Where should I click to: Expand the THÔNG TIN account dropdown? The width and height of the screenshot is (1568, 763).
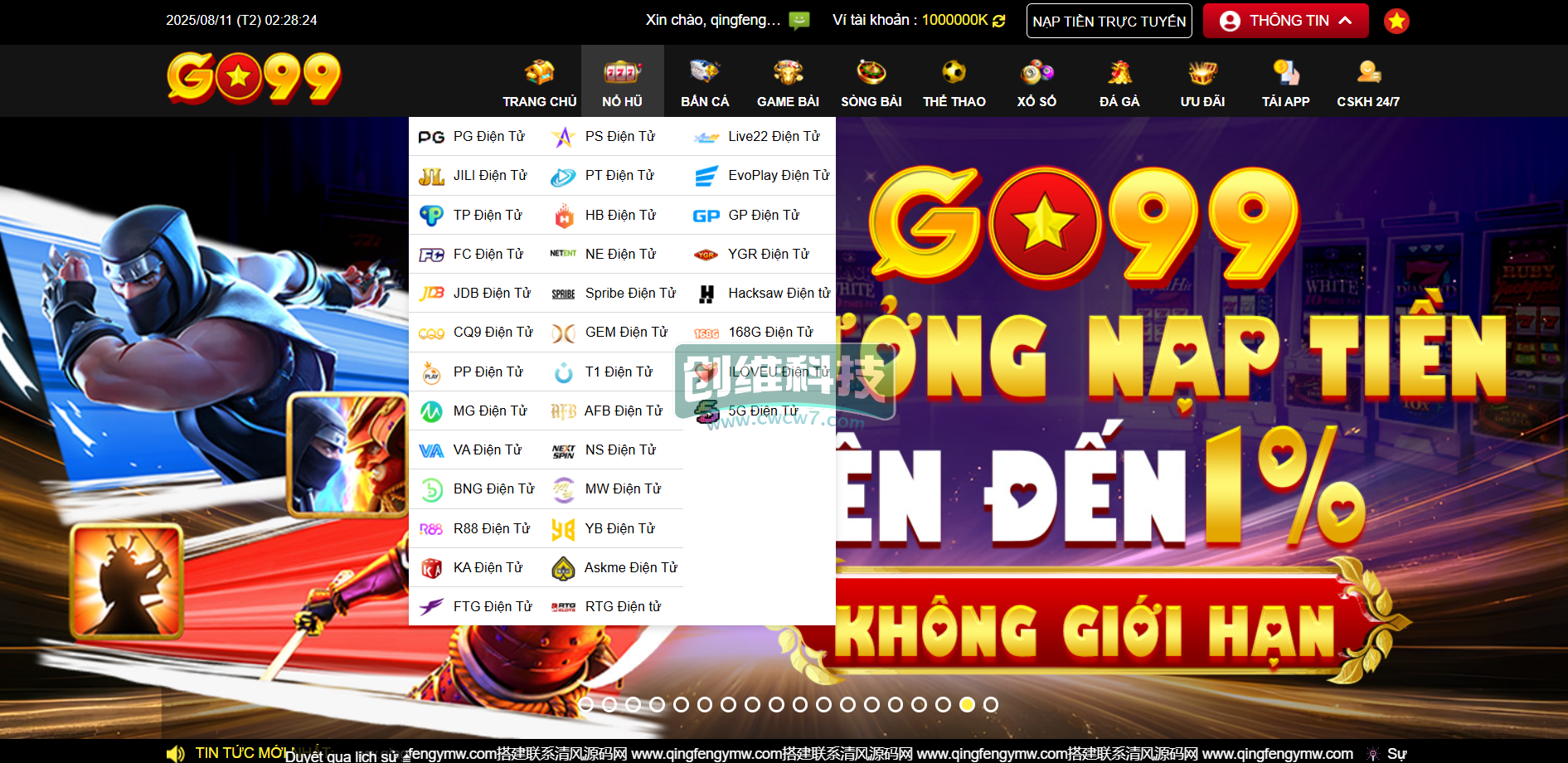click(1285, 21)
